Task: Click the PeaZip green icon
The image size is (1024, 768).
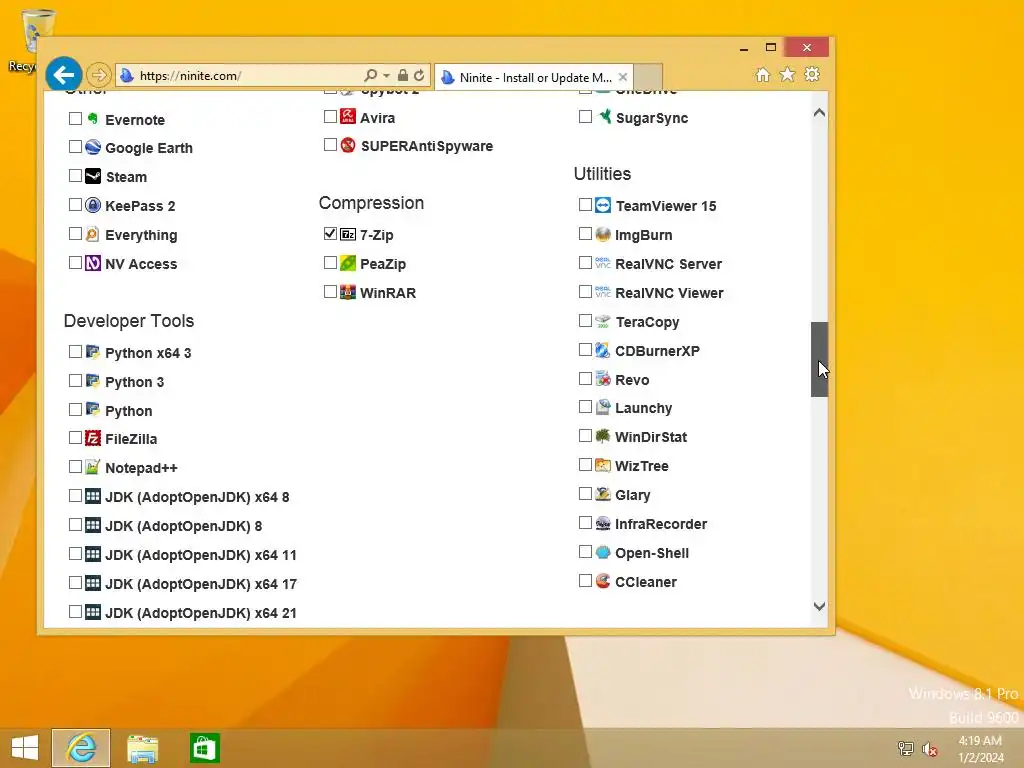Action: 348,263
